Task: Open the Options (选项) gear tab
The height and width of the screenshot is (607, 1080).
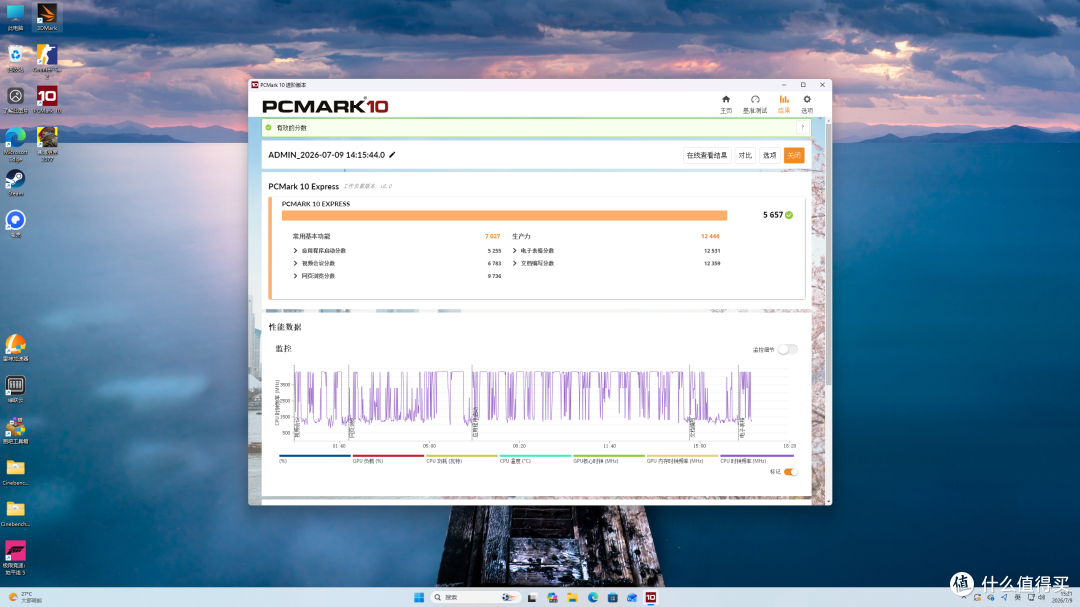Action: (807, 104)
